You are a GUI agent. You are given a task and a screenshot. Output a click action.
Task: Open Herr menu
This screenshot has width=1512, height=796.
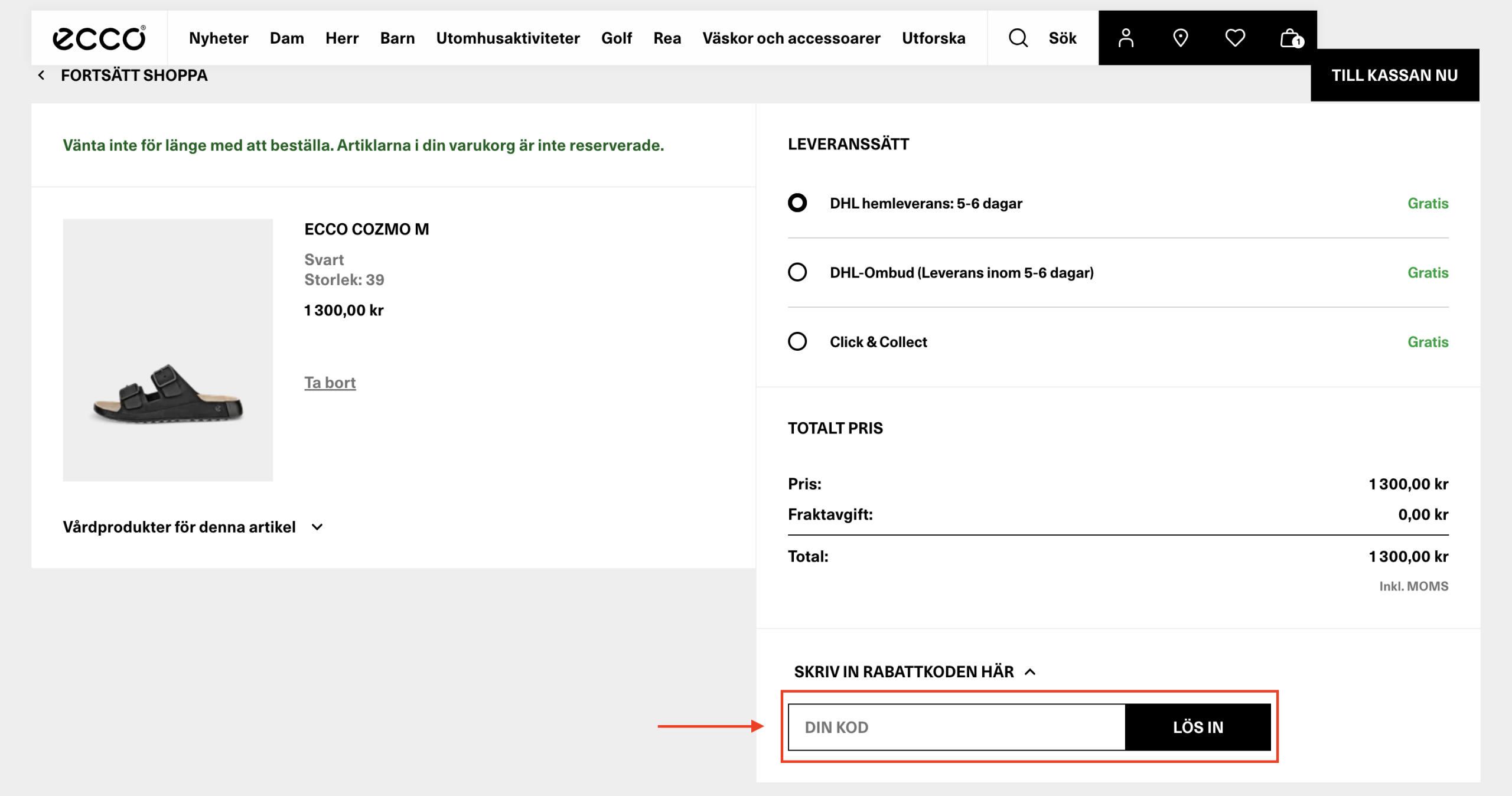click(342, 38)
